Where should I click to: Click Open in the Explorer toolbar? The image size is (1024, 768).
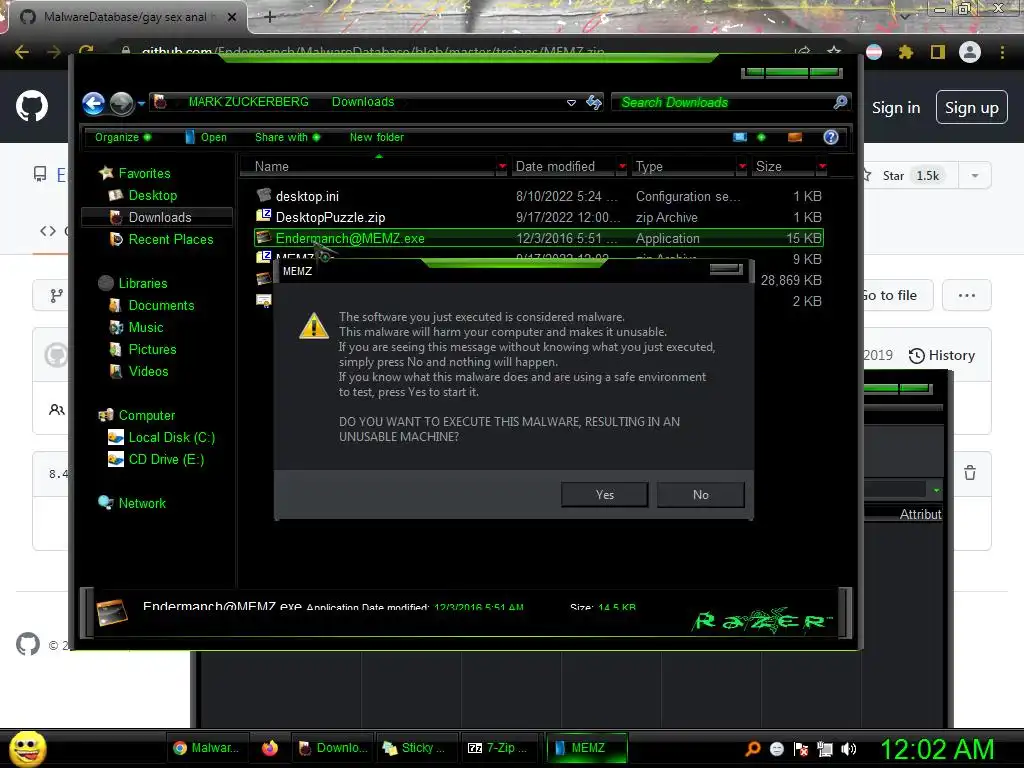[x=206, y=137]
